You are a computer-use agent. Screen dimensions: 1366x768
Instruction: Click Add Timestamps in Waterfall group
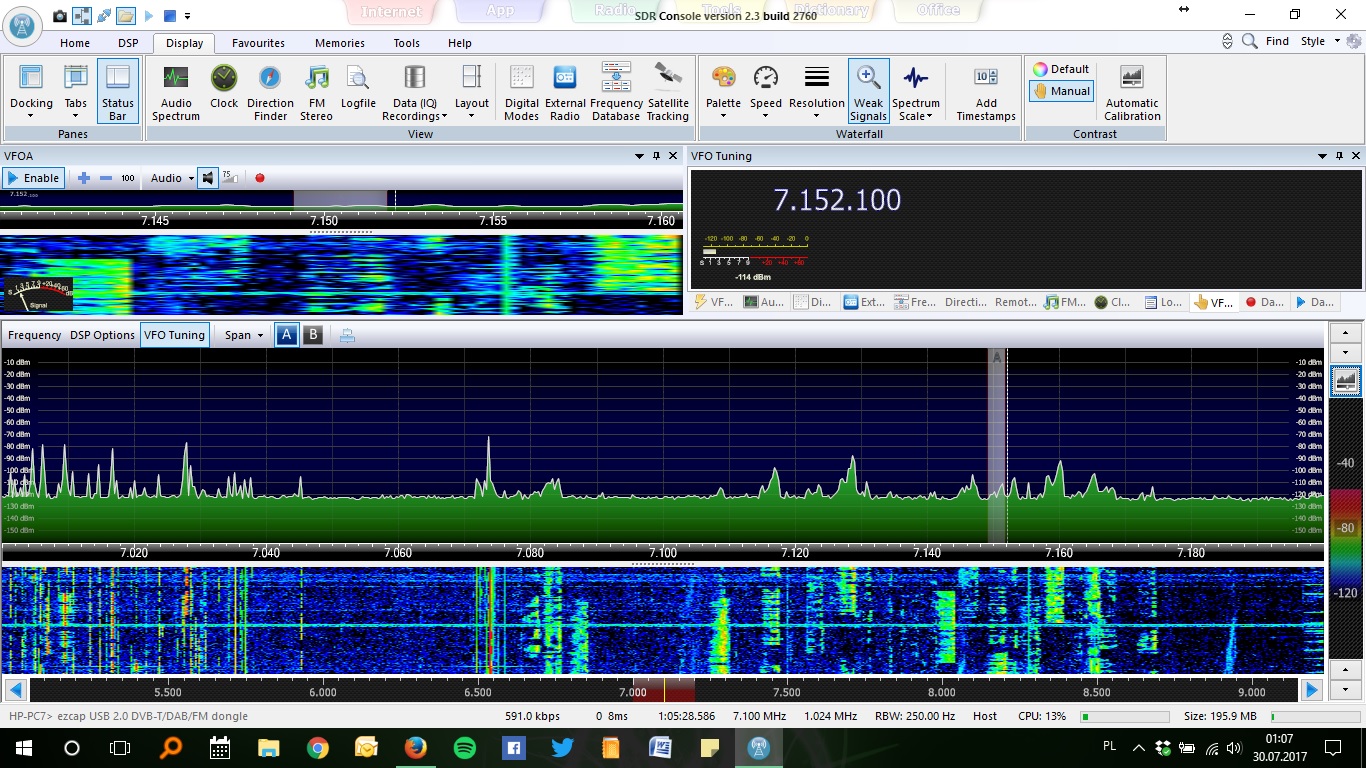(x=986, y=91)
